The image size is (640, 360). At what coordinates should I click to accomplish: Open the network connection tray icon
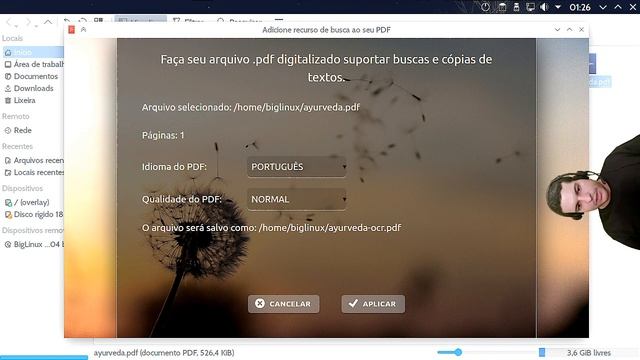[530, 7]
